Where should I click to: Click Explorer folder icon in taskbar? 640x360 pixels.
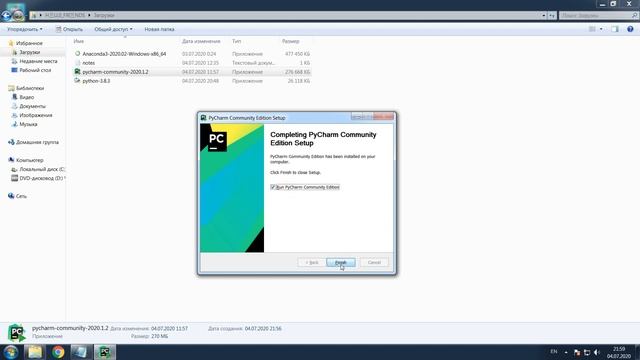coord(35,352)
